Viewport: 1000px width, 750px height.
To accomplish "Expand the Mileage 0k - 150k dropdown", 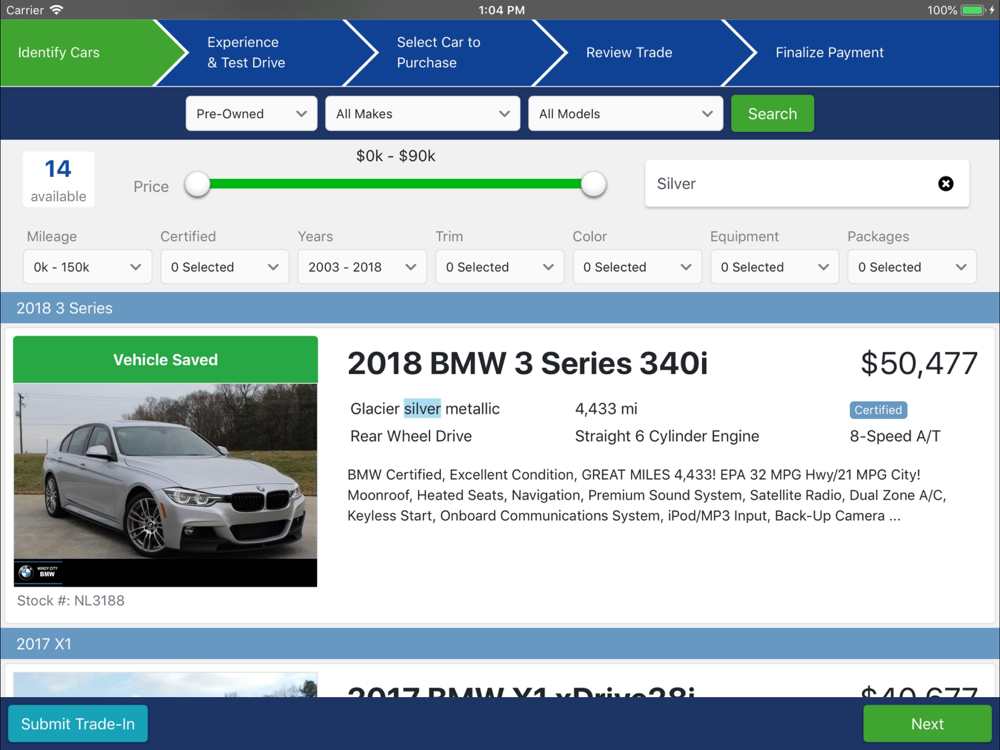I will click(87, 267).
